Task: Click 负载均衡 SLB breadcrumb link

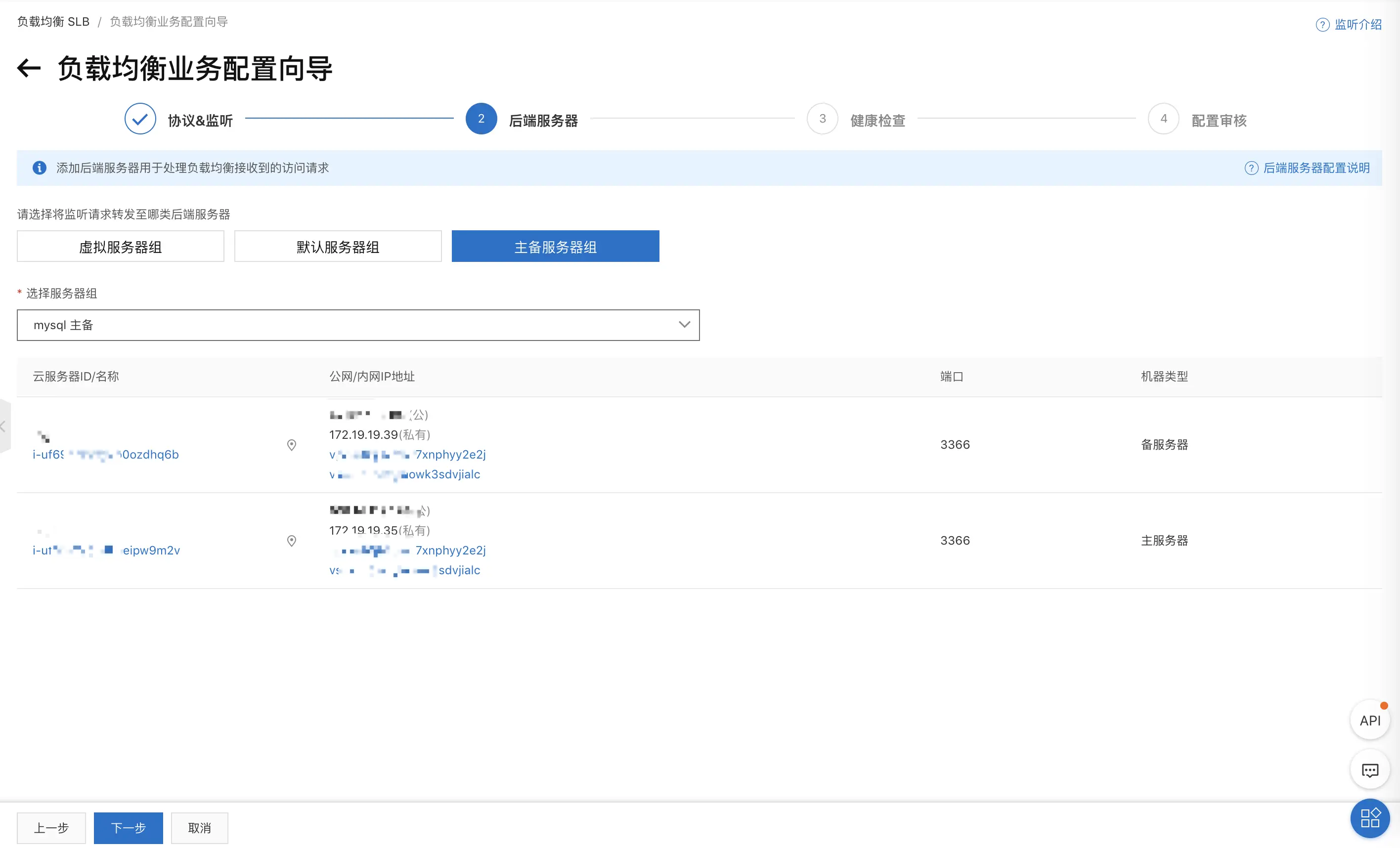Action: click(x=53, y=22)
